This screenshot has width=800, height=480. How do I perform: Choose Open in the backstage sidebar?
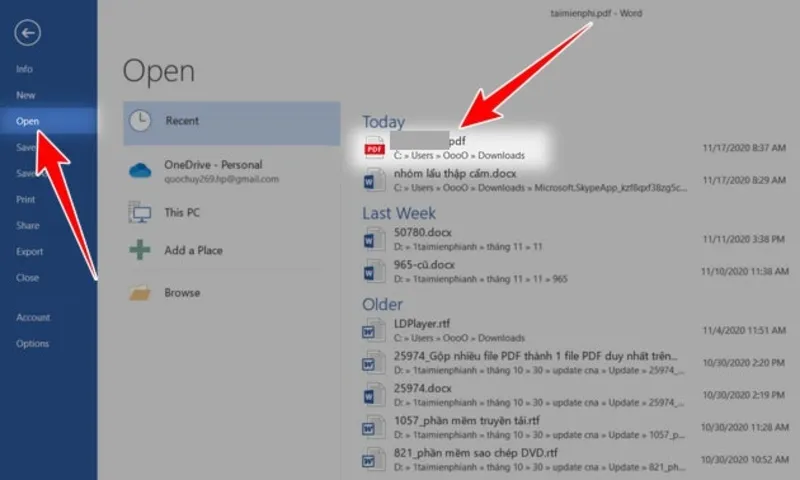[x=27, y=121]
